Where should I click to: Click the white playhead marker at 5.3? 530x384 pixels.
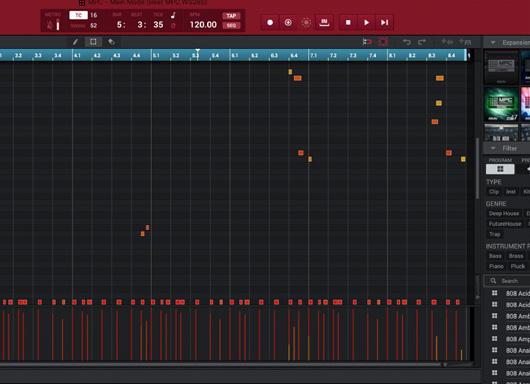pyautogui.click(x=197, y=51)
